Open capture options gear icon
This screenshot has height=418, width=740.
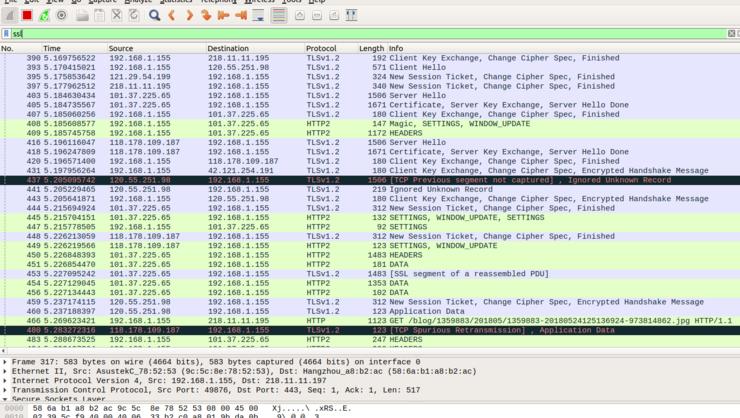[x=62, y=16]
